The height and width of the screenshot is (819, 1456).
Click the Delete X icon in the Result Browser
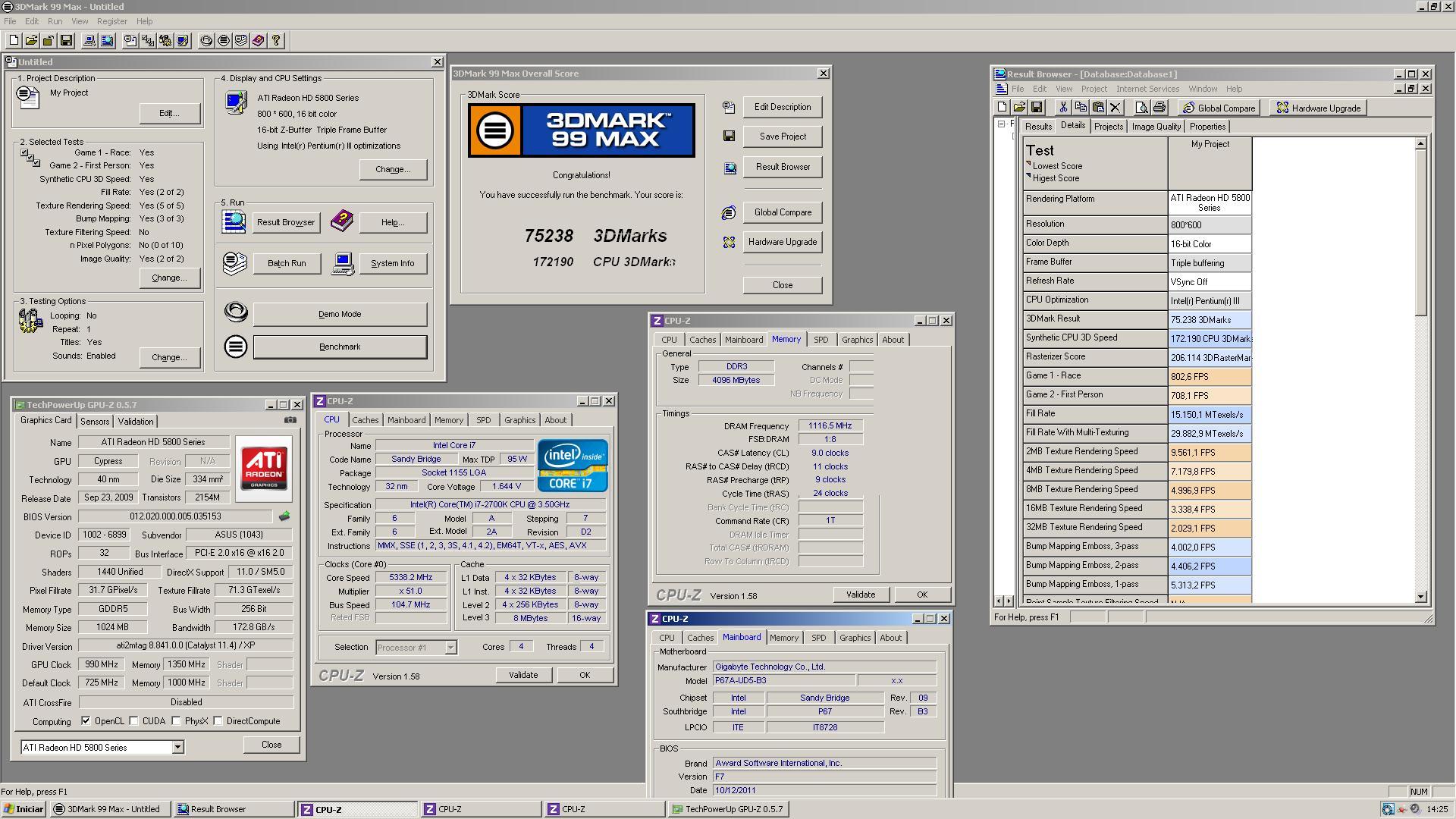click(x=1116, y=108)
